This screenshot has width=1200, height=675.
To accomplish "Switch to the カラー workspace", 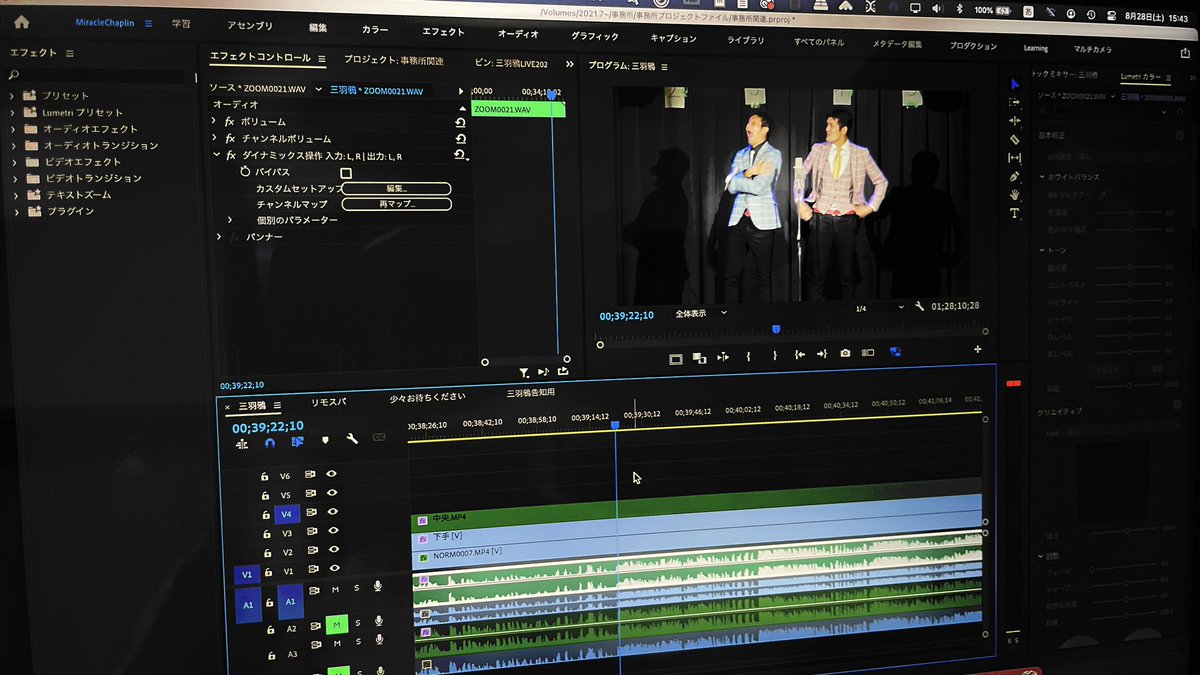I will 375,30.
